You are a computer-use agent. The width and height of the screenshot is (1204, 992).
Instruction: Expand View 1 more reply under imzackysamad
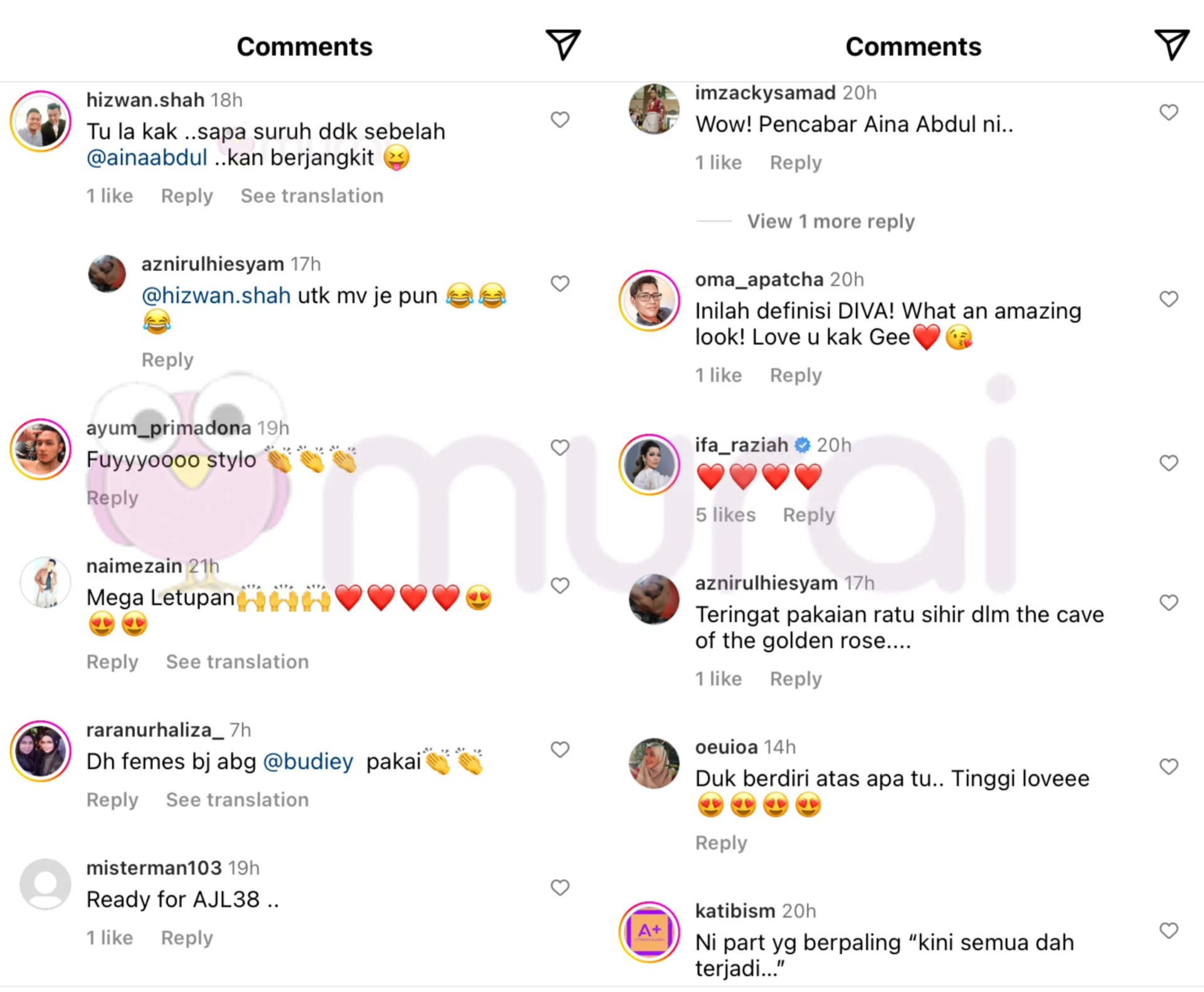pos(831,221)
